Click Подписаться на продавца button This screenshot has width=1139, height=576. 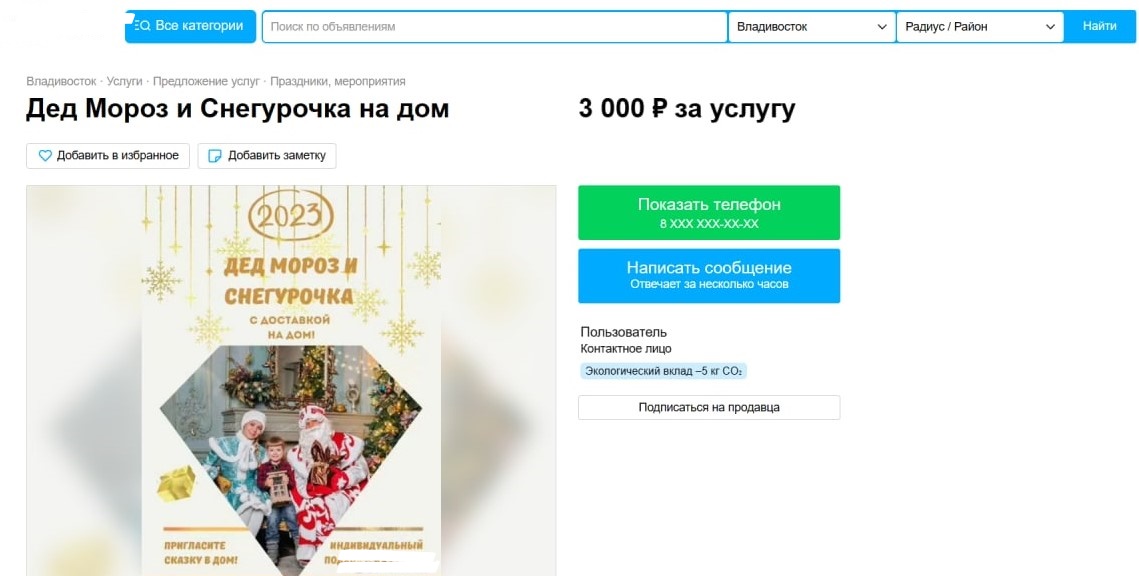click(709, 407)
